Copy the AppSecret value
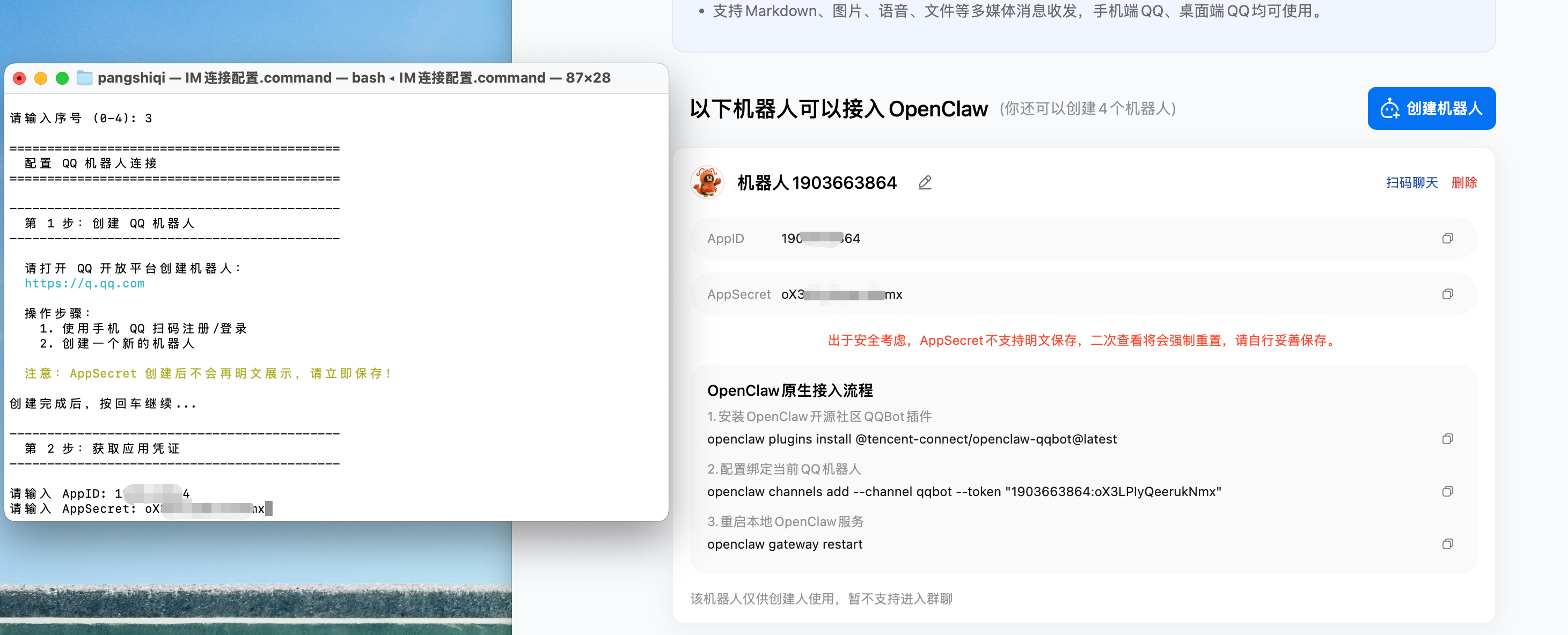The height and width of the screenshot is (635, 1568). 1447,294
